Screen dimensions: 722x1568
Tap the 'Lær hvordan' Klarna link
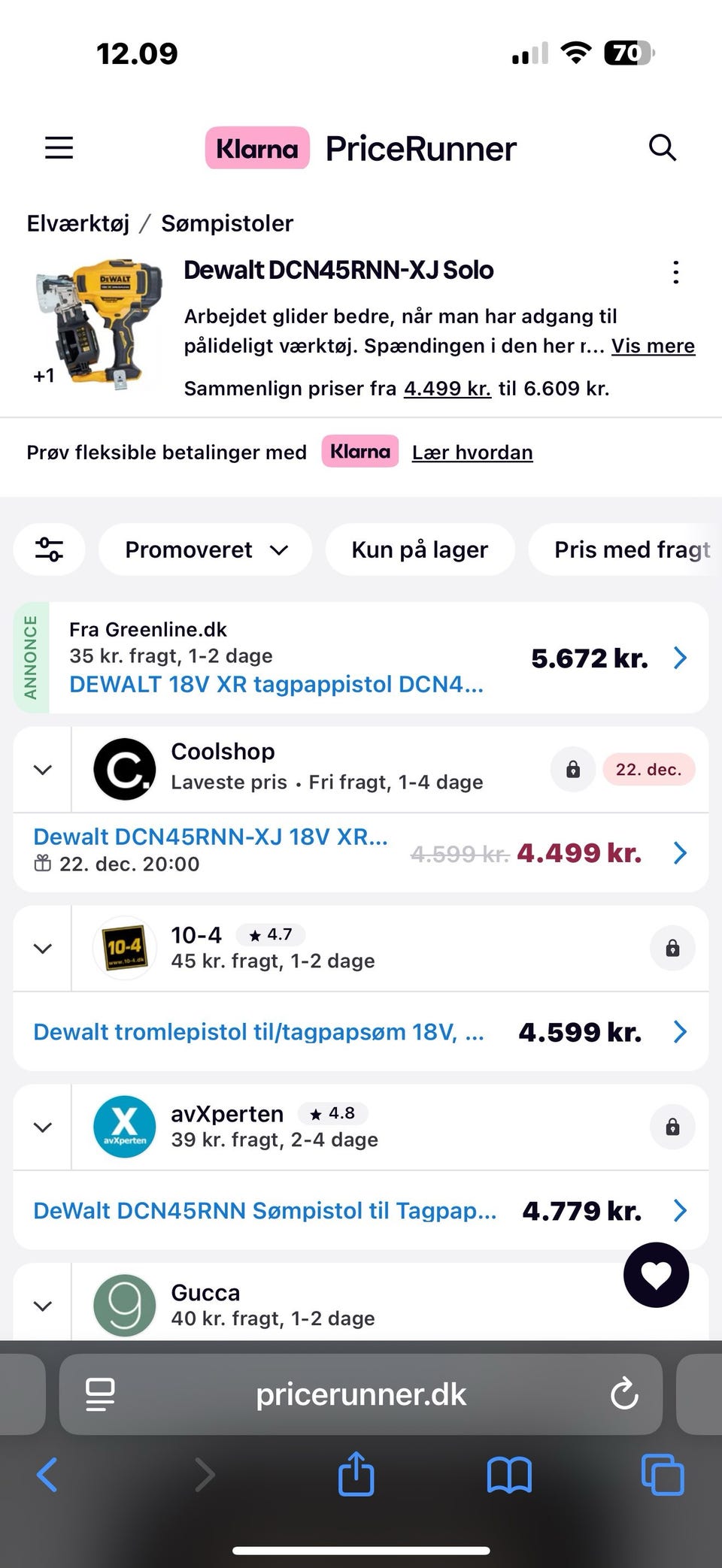tap(472, 453)
